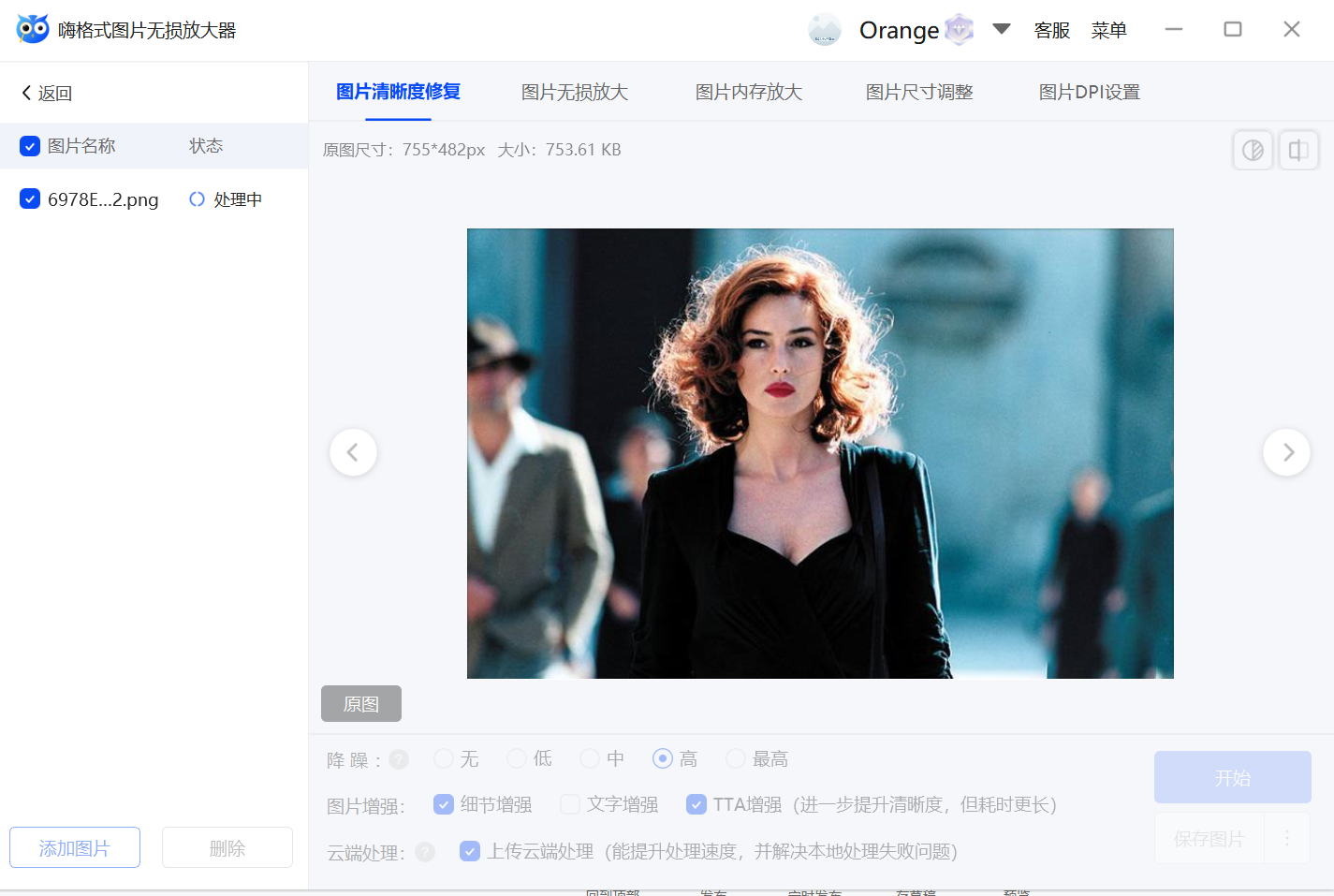Click the 处理中 spinner icon
Viewport: 1334px width, 896px height.
click(197, 198)
